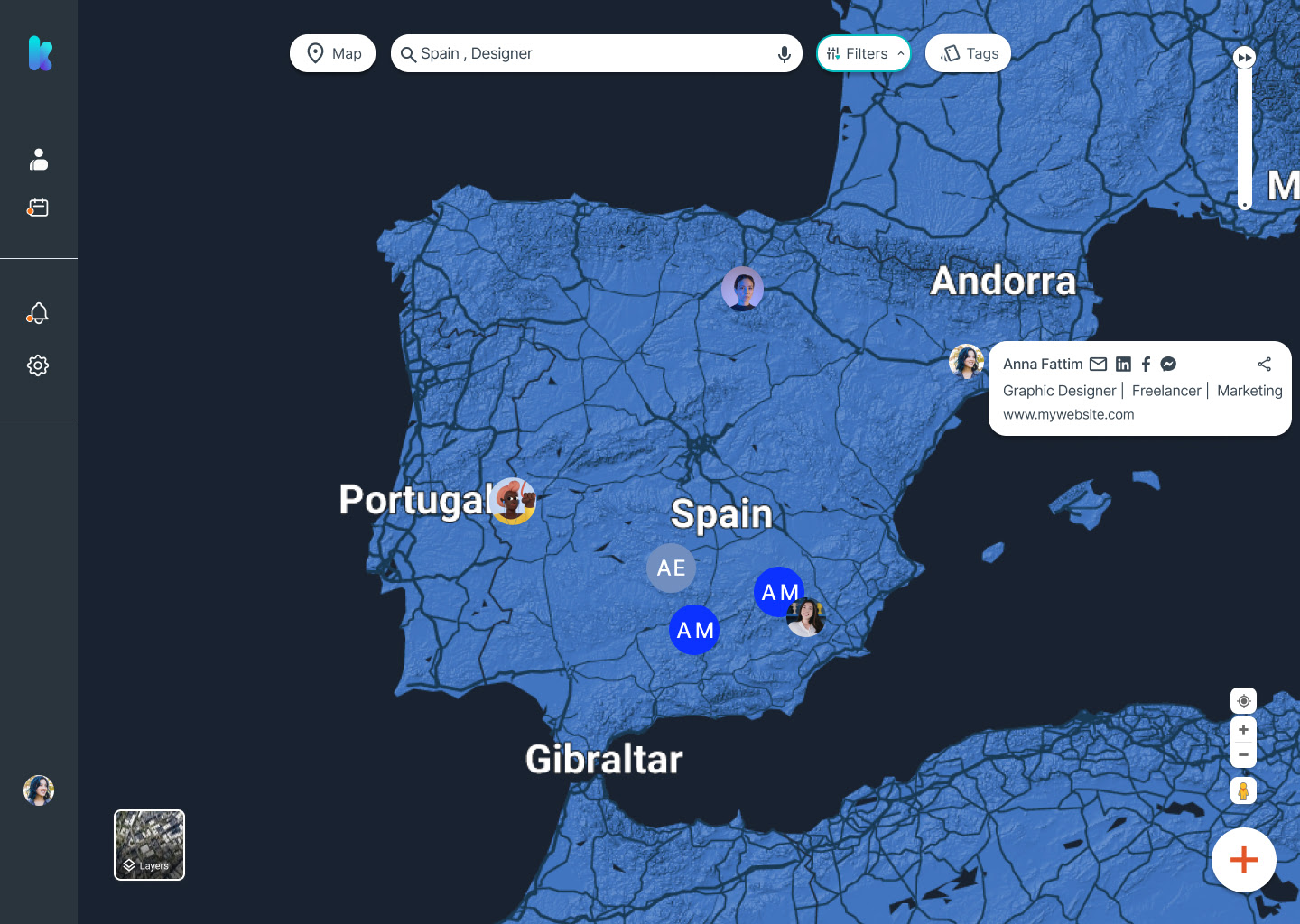Screen dimensions: 1300x924
Task: Zoom in with the plus button
Action: coord(1243,730)
